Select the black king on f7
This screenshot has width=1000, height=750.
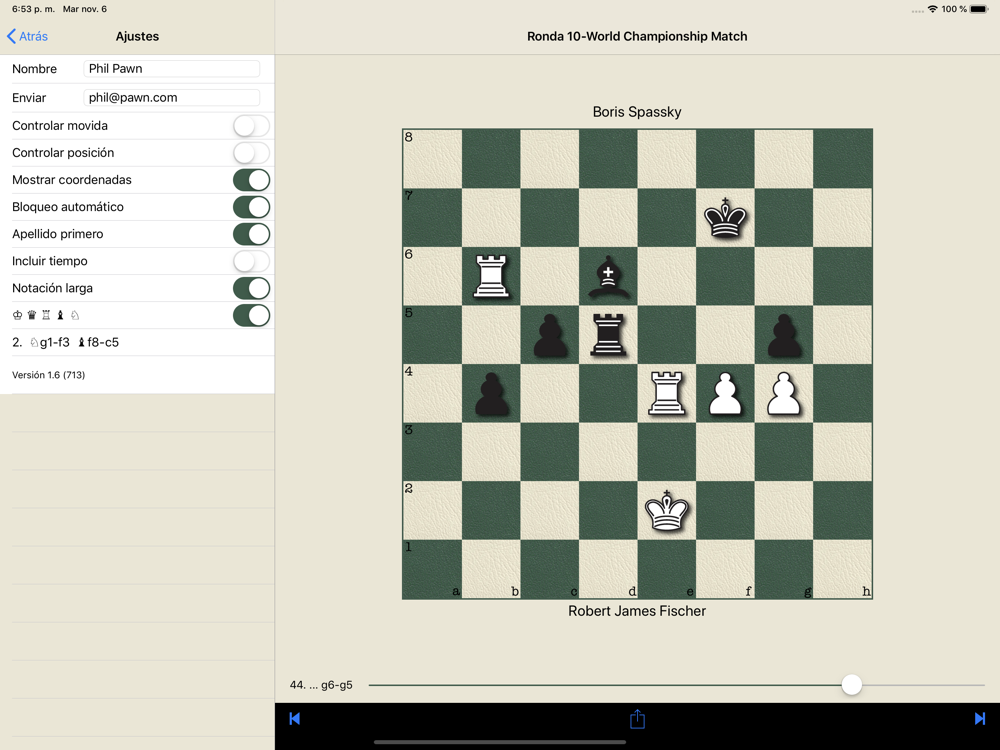tap(725, 218)
